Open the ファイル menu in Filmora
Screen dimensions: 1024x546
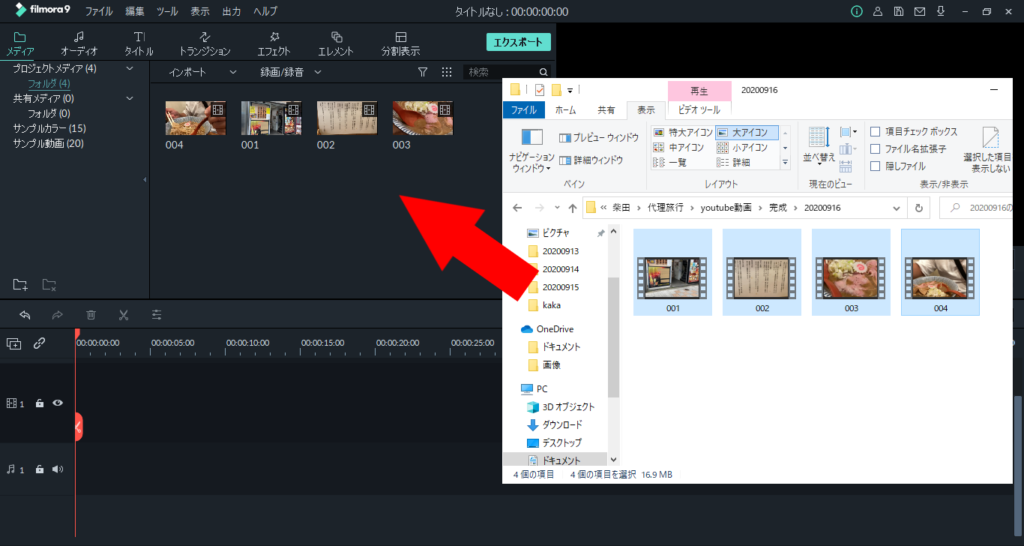pos(98,11)
